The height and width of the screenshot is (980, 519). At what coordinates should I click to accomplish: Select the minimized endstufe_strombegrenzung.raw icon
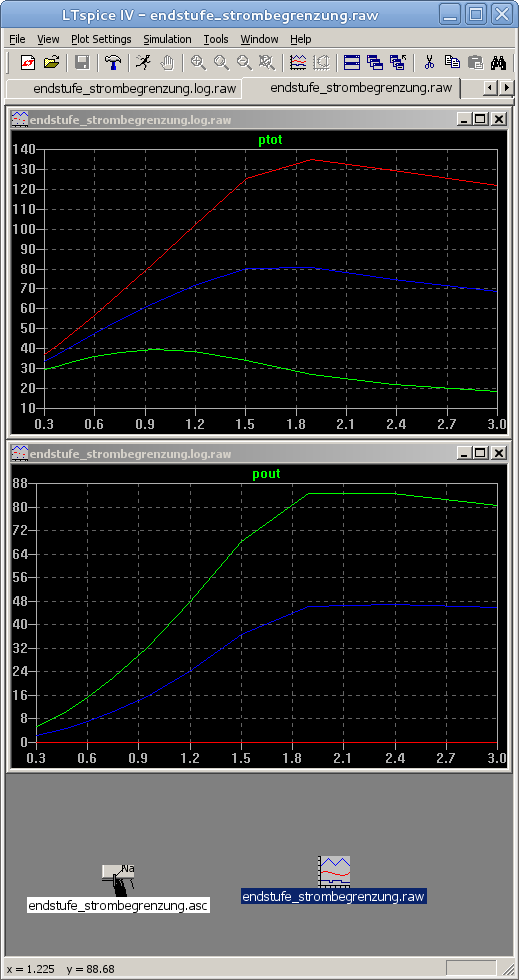pos(334,871)
